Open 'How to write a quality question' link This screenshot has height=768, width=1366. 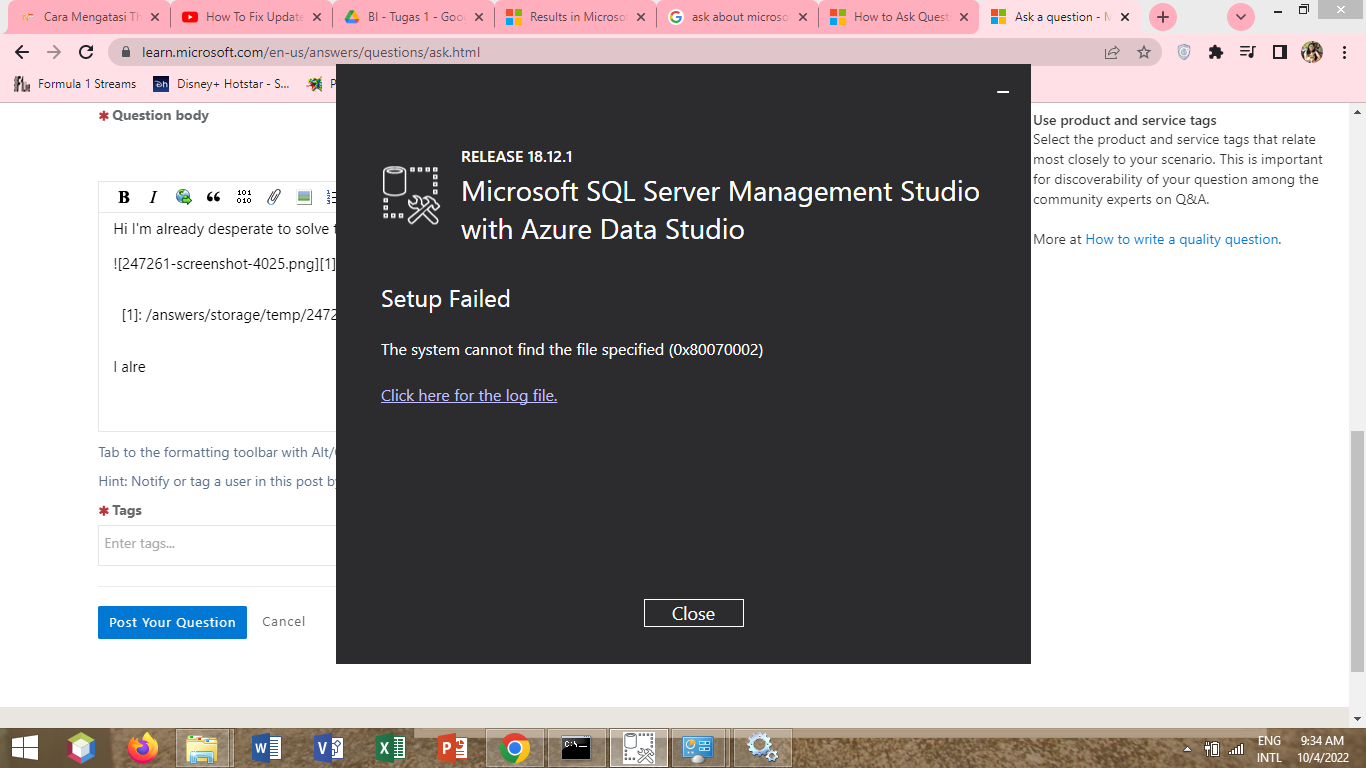pos(1182,239)
